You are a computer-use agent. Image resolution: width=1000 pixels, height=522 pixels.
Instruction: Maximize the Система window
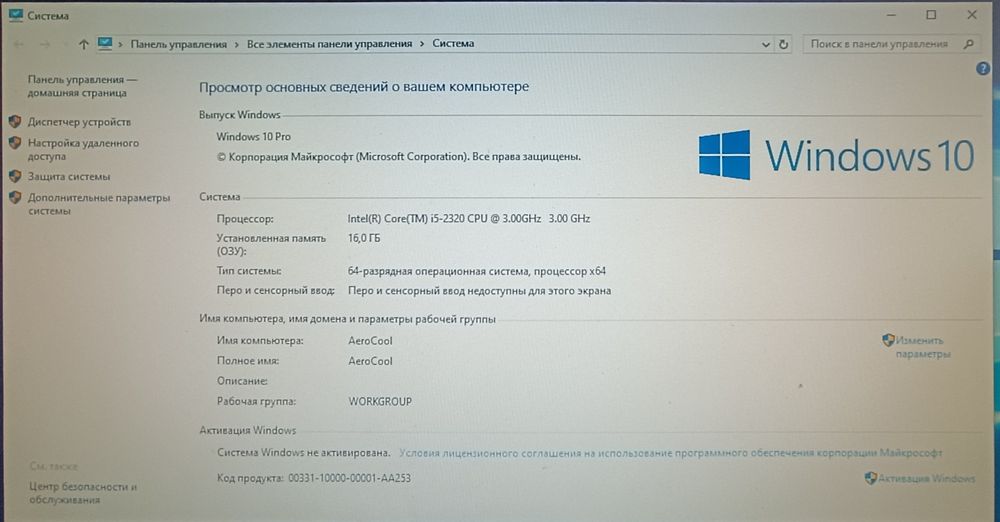[931, 15]
